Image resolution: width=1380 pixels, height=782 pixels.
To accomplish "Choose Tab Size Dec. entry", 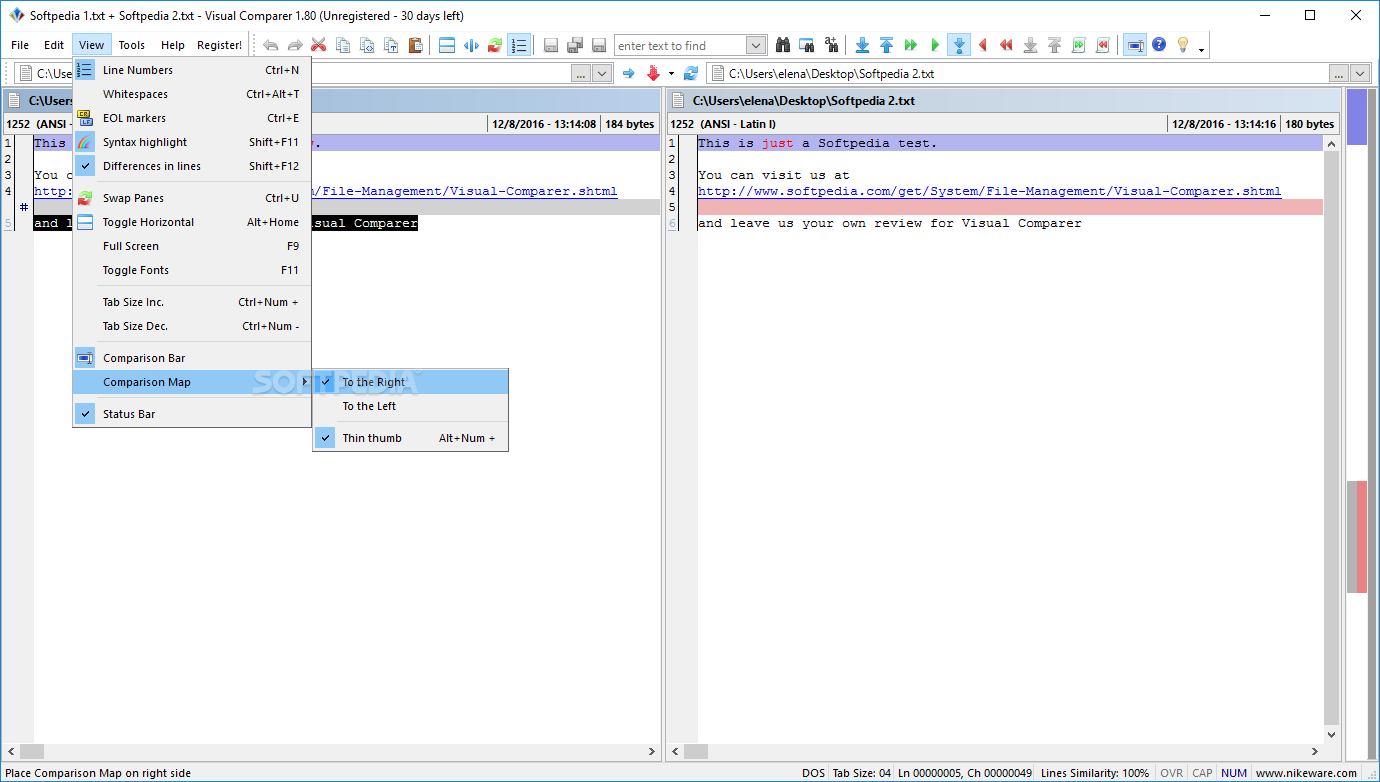I will click(192, 326).
